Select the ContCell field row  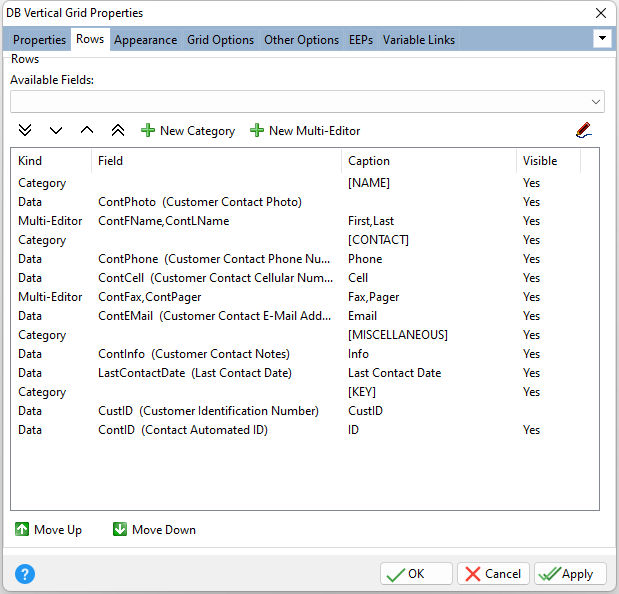[305, 277]
